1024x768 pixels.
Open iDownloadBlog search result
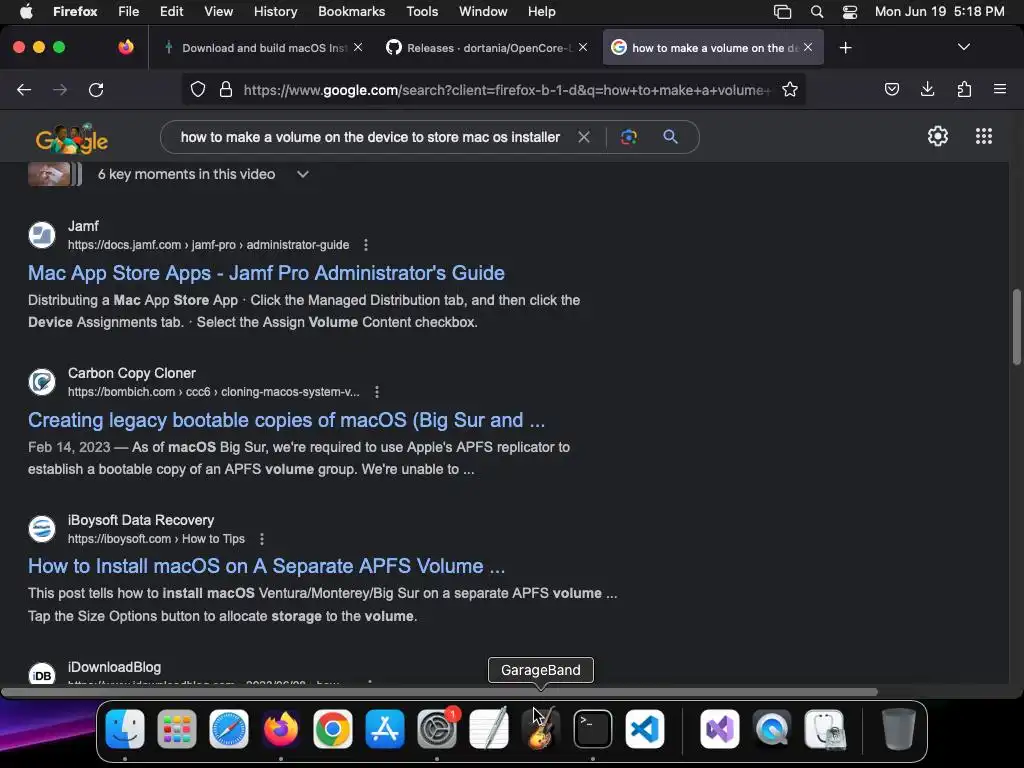tap(114, 667)
